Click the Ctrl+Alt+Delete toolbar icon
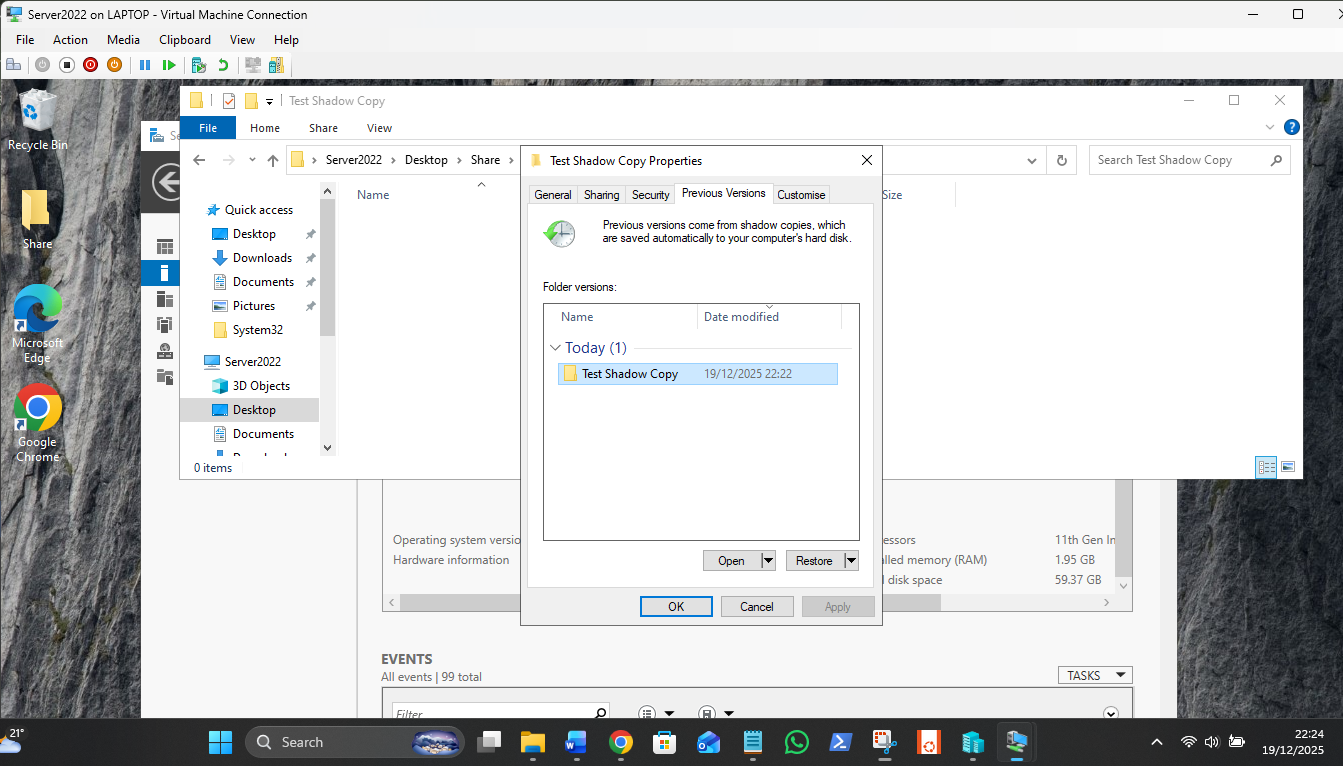Viewport: 1343px width, 766px height. 14,65
